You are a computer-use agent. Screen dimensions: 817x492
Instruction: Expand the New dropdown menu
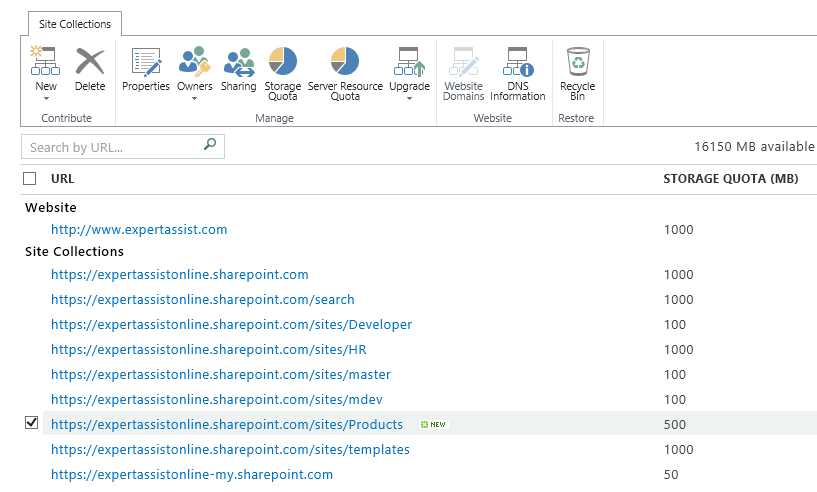pos(46,98)
